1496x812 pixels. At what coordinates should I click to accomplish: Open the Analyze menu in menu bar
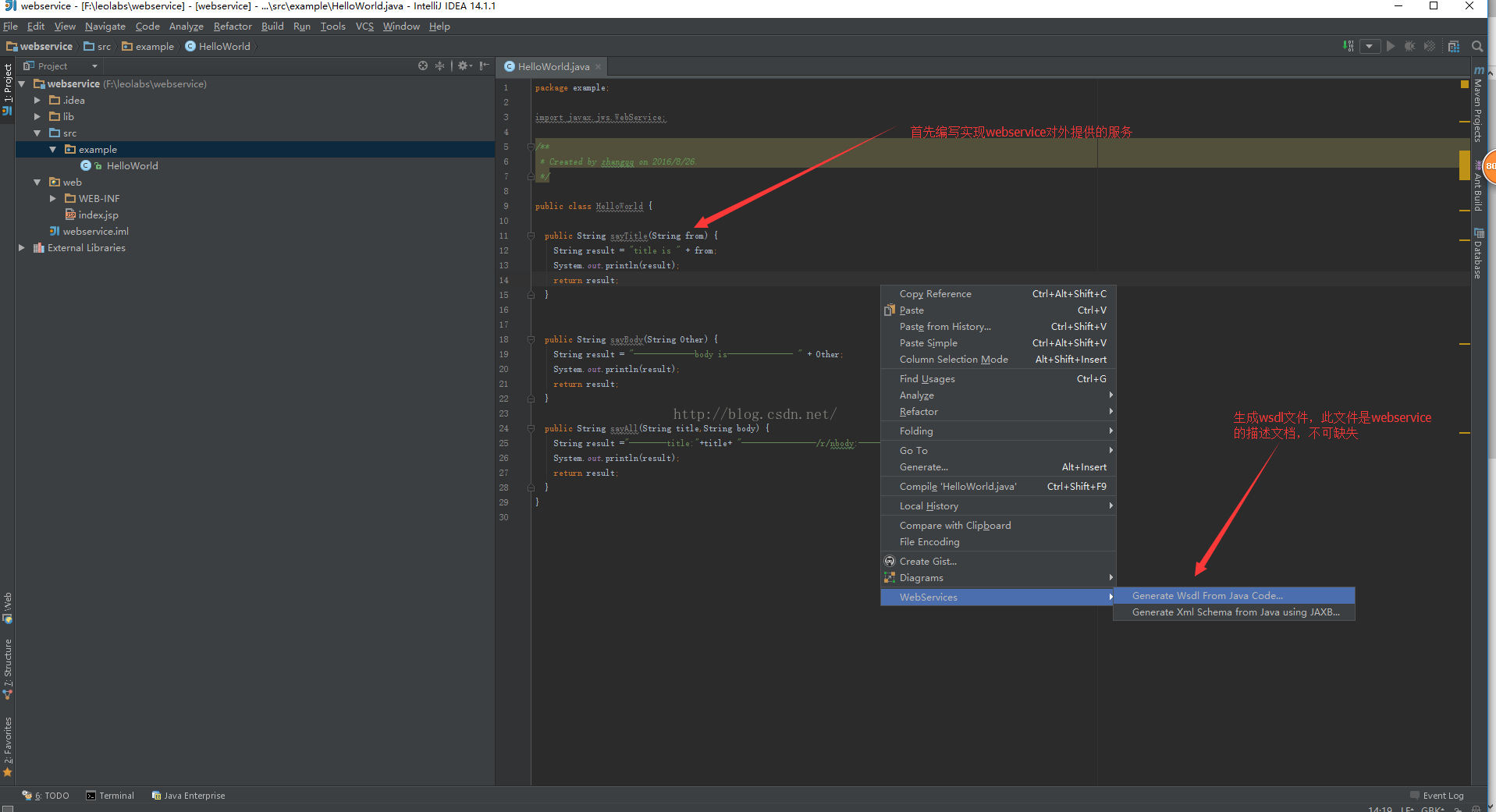(x=186, y=27)
